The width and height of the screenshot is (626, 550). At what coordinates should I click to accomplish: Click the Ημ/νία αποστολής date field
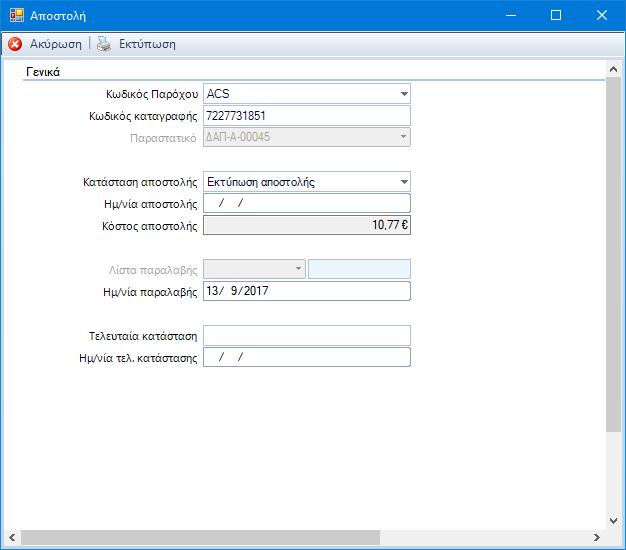(x=307, y=203)
